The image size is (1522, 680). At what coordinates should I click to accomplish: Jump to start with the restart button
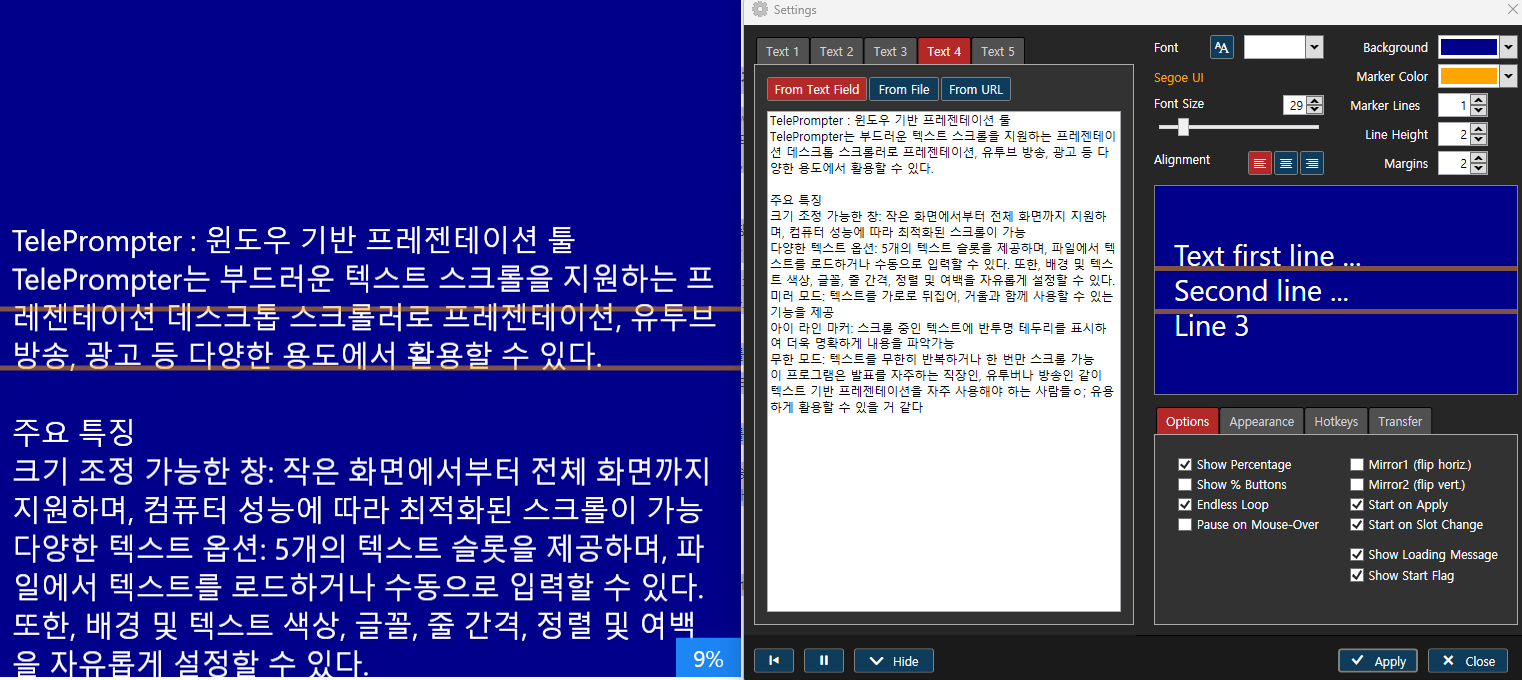(x=774, y=660)
